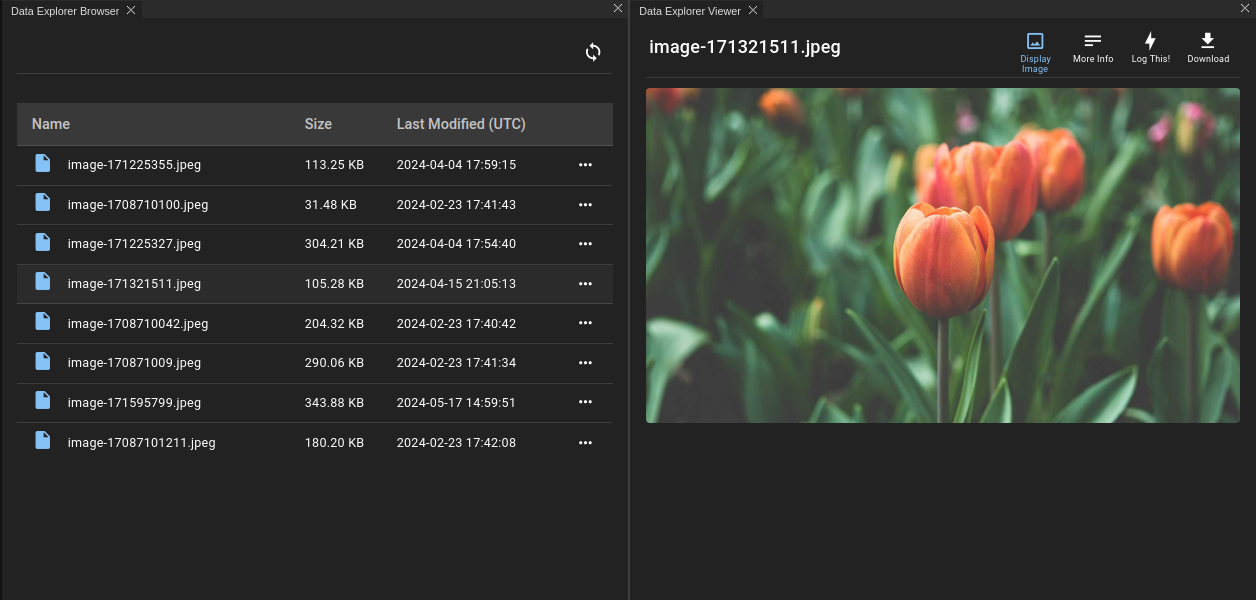This screenshot has height=600, width=1256.
Task: Click the date 2024-02-23 17:42:08
Action: pyautogui.click(x=456, y=443)
